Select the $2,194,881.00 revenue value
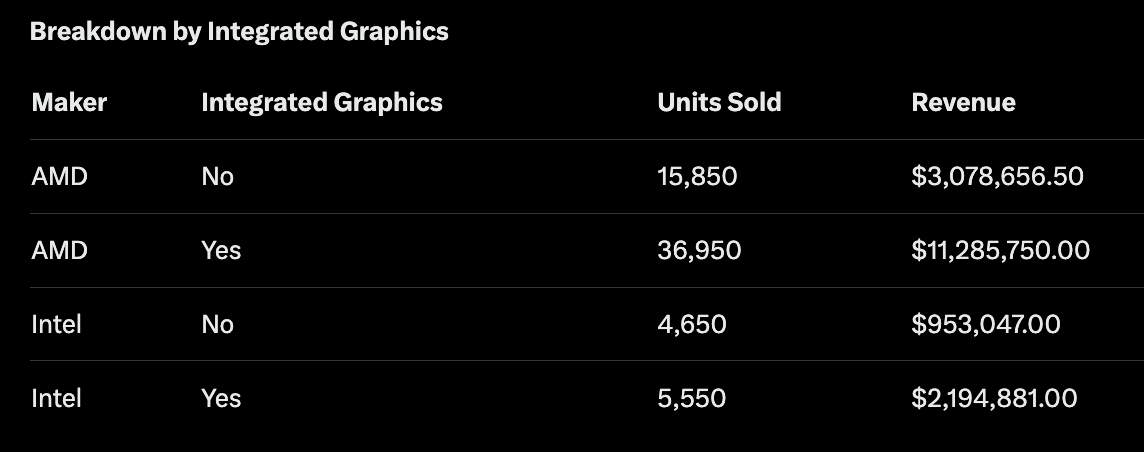Screen dimensions: 1144x452 click(994, 398)
